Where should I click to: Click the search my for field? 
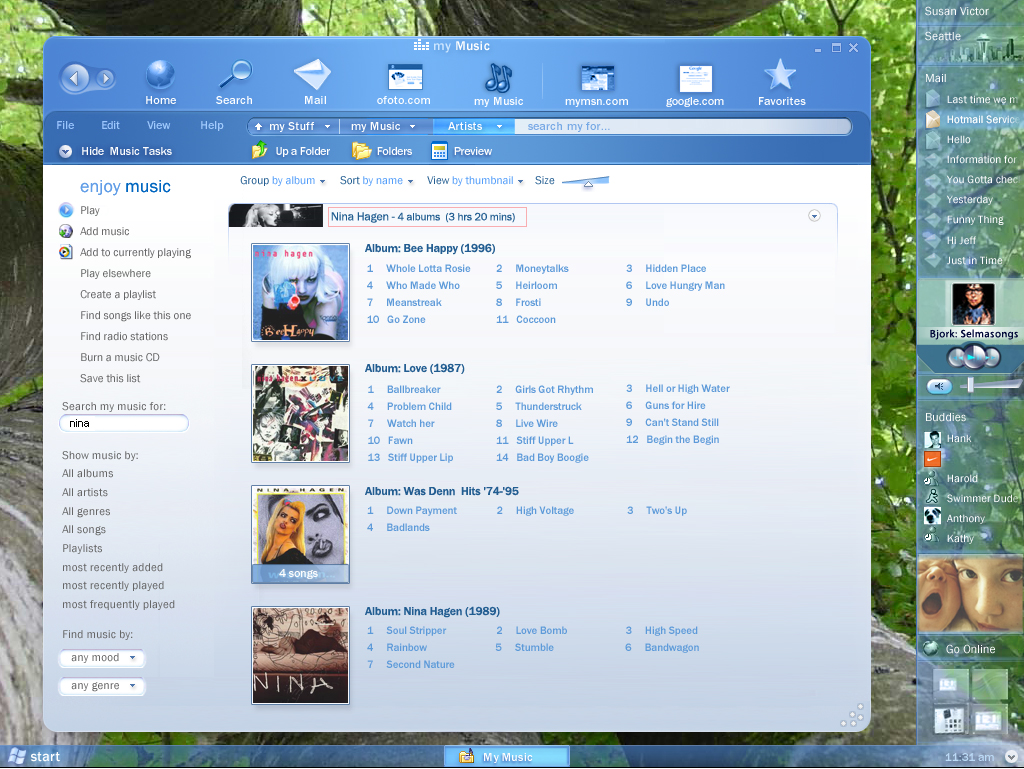click(x=682, y=127)
